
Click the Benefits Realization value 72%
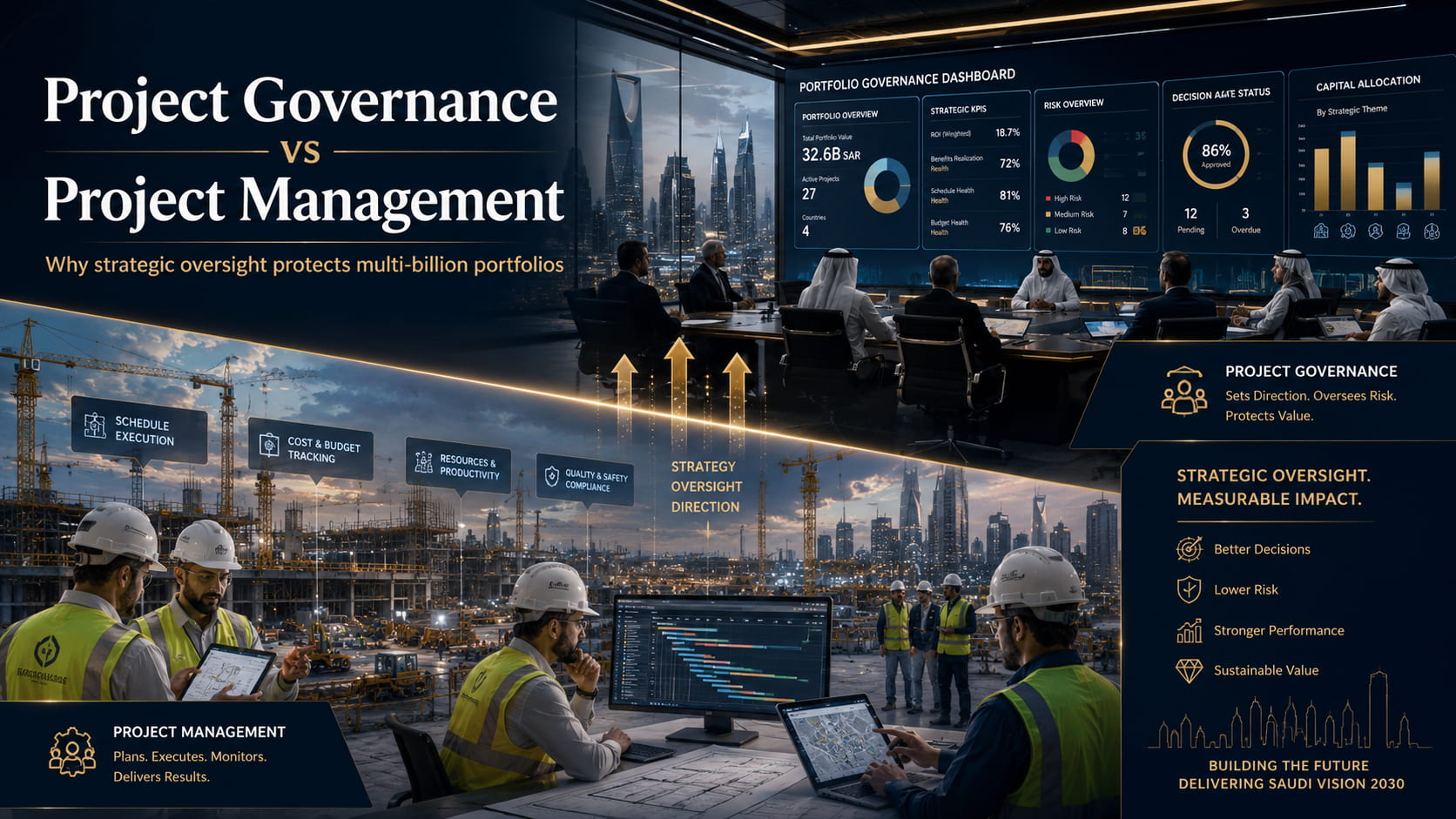click(x=1009, y=163)
